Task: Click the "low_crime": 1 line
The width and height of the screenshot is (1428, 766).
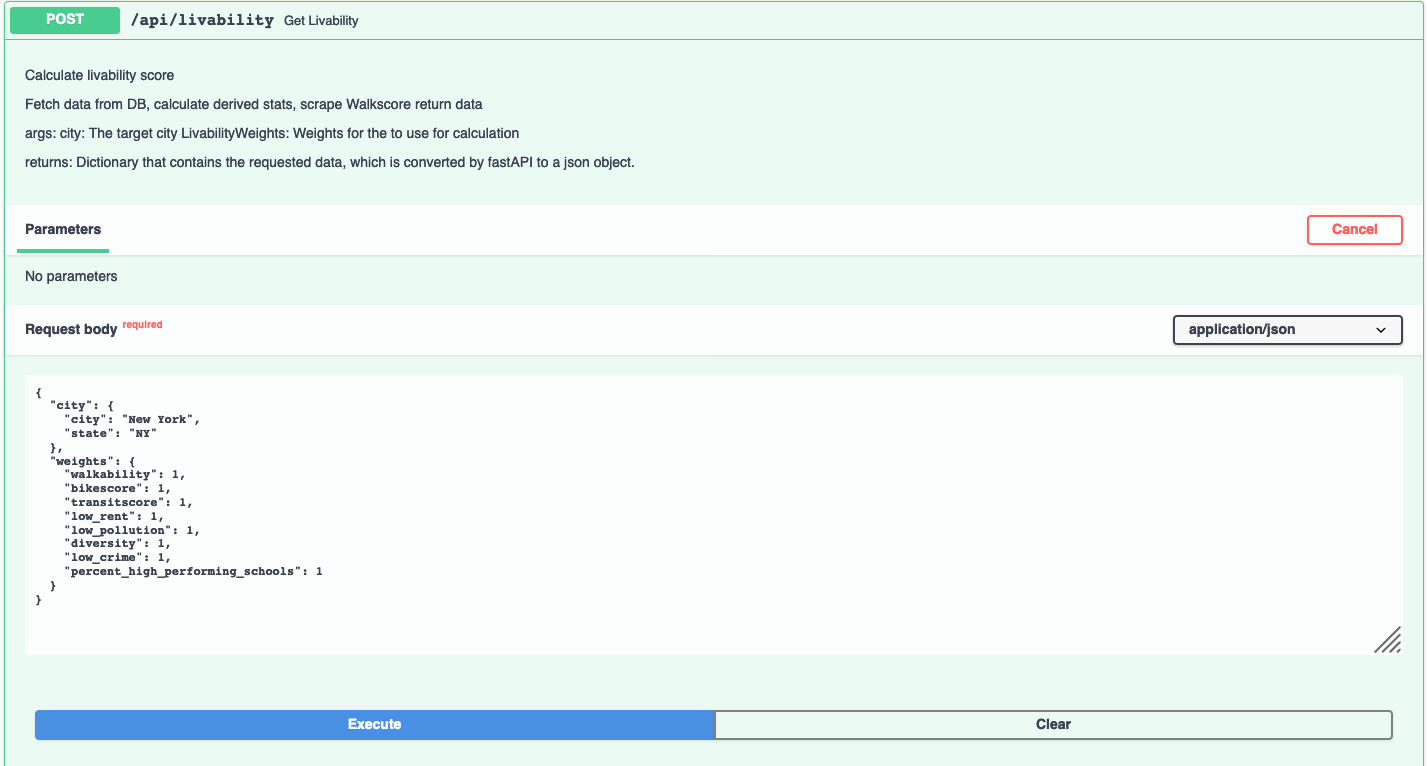Action: pos(118,557)
